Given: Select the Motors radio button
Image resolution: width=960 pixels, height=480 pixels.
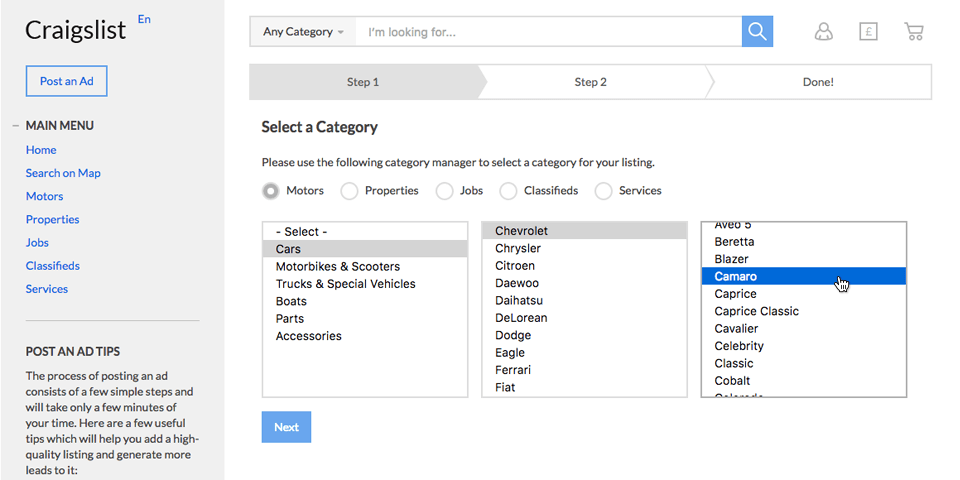Looking at the screenshot, I should click(x=270, y=191).
